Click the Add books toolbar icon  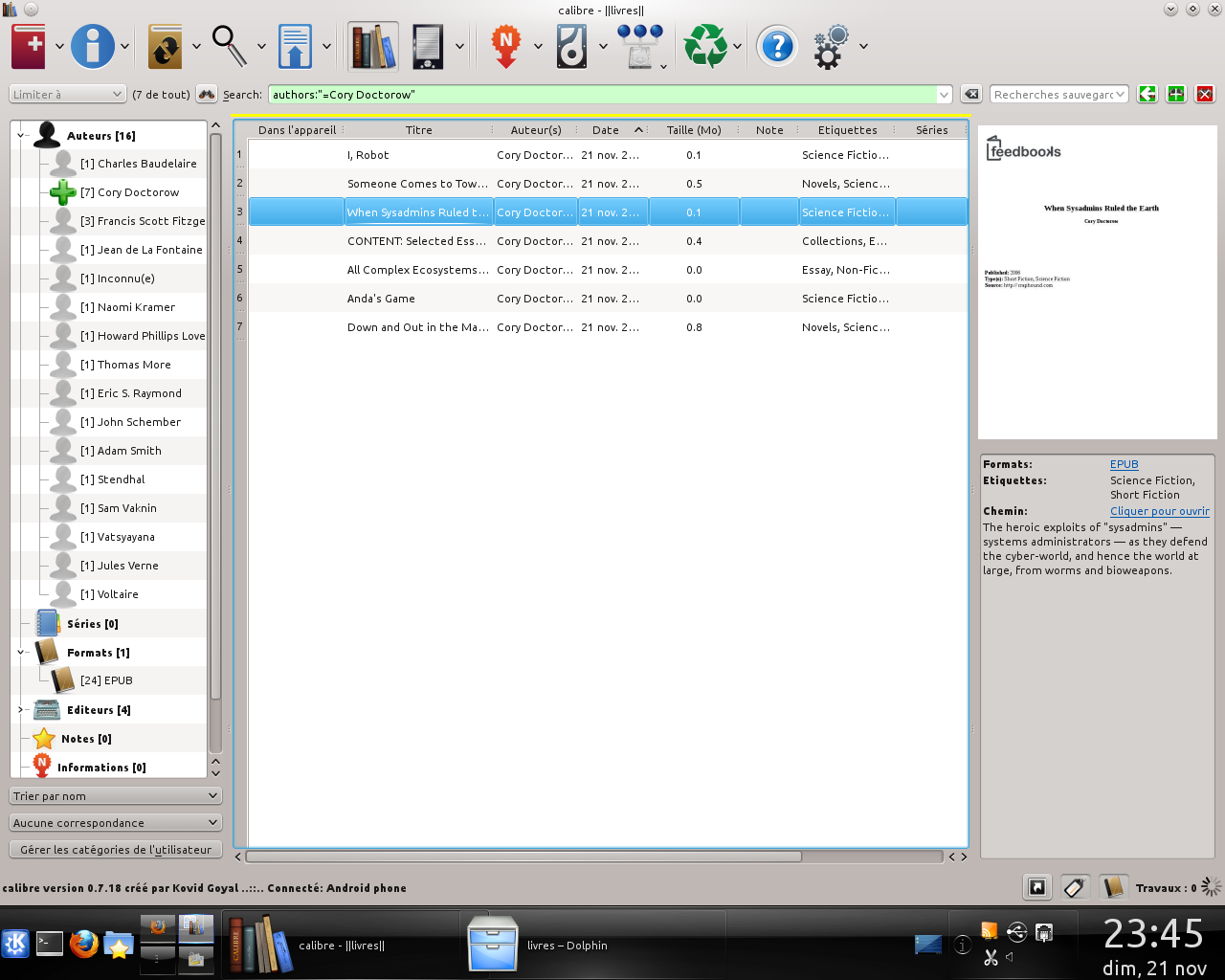point(29,45)
